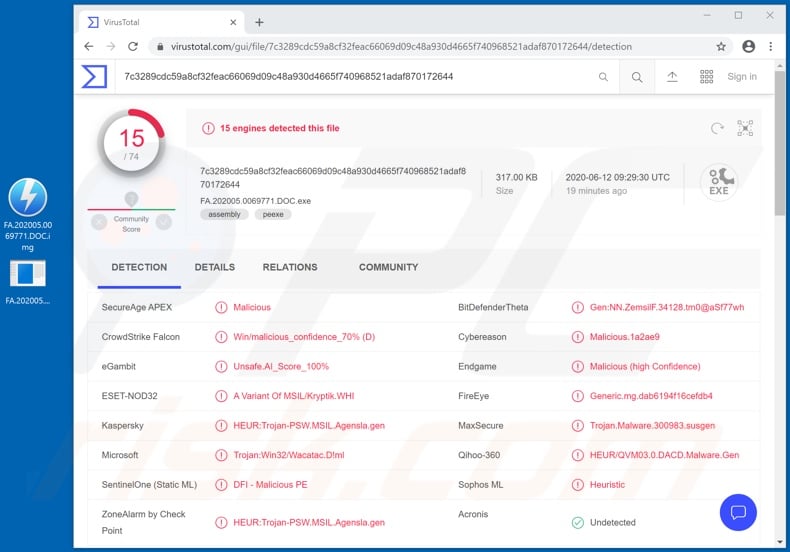
Task: Click Endgame Malicious (high Confidence) result
Action: (645, 366)
